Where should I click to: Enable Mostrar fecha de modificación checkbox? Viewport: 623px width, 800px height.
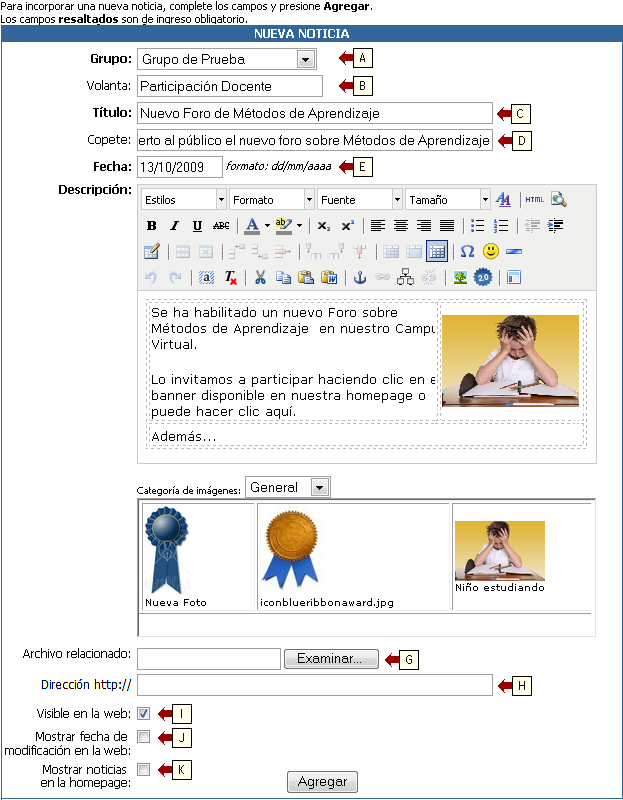click(x=144, y=737)
